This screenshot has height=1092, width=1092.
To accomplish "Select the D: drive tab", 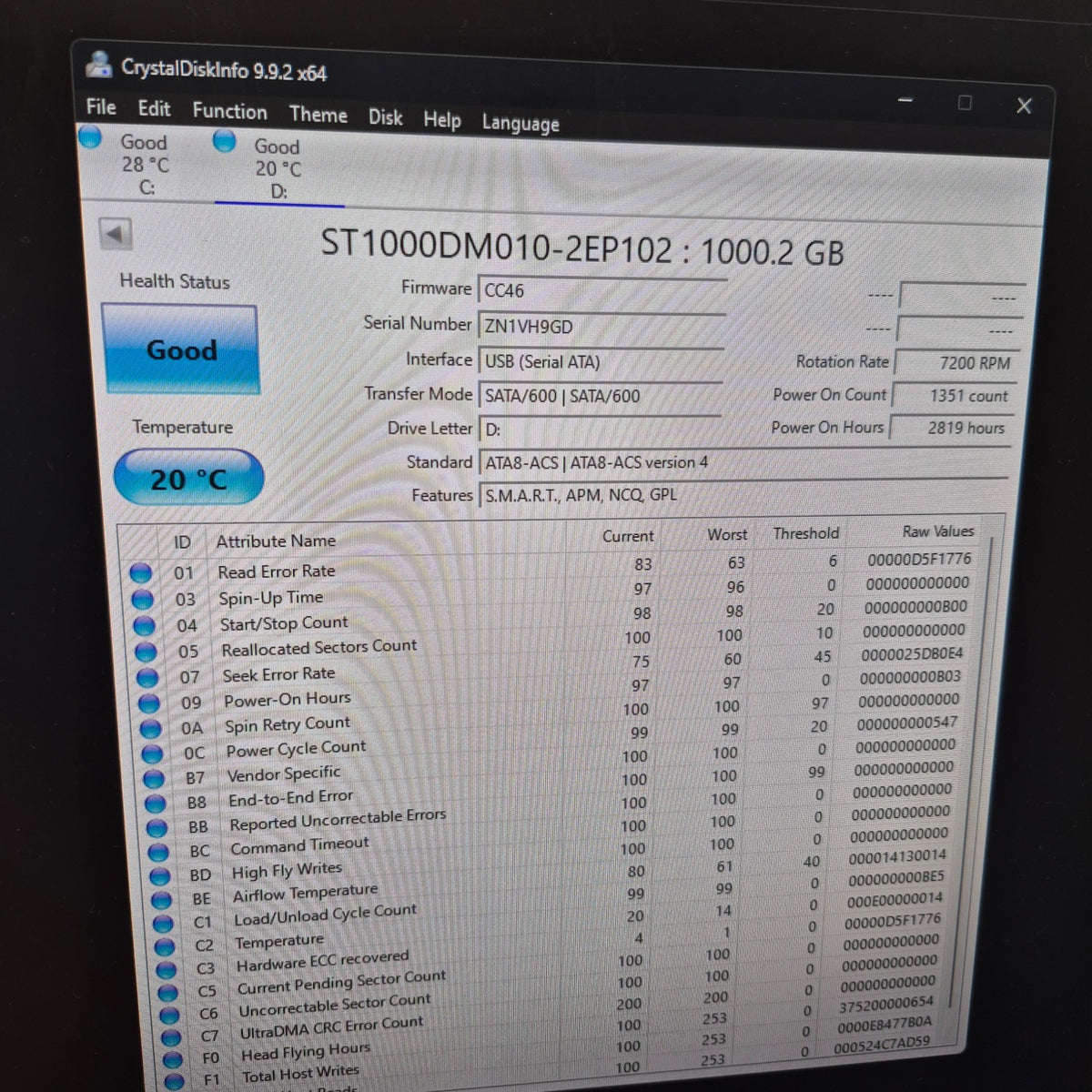I will click(x=277, y=168).
